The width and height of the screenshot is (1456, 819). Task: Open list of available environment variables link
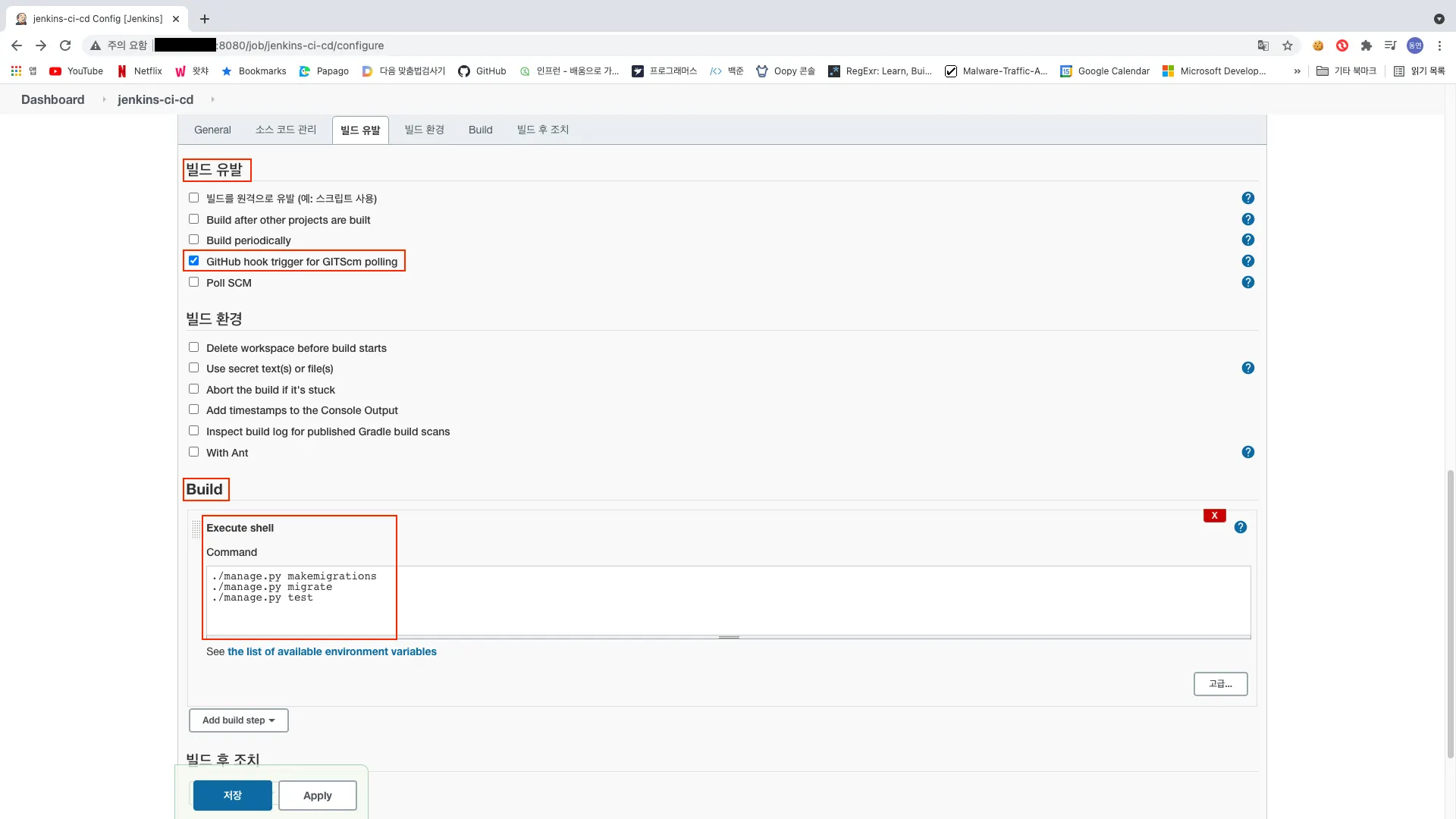(331, 651)
